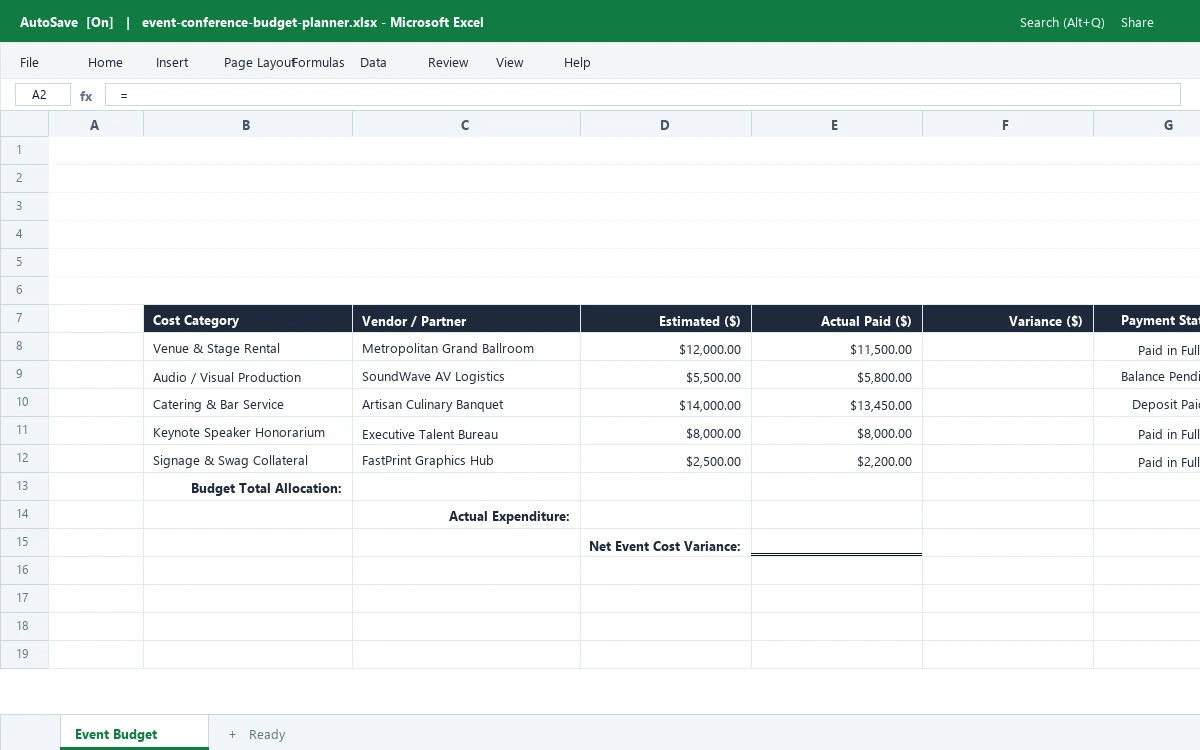Open the Page Layout tab
1200x750 pixels.
click(258, 62)
